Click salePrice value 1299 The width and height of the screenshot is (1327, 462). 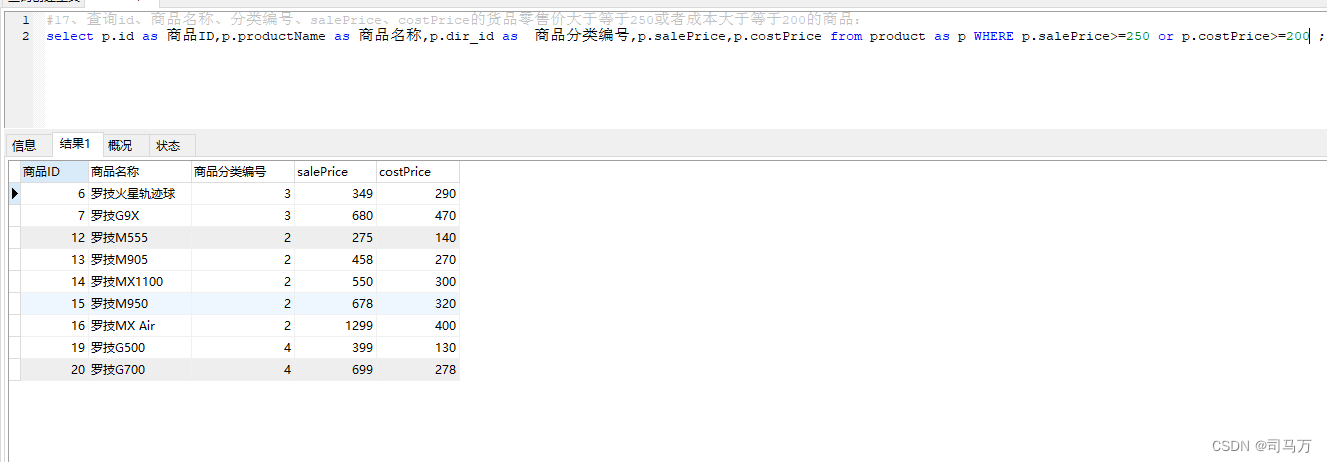pos(336,326)
